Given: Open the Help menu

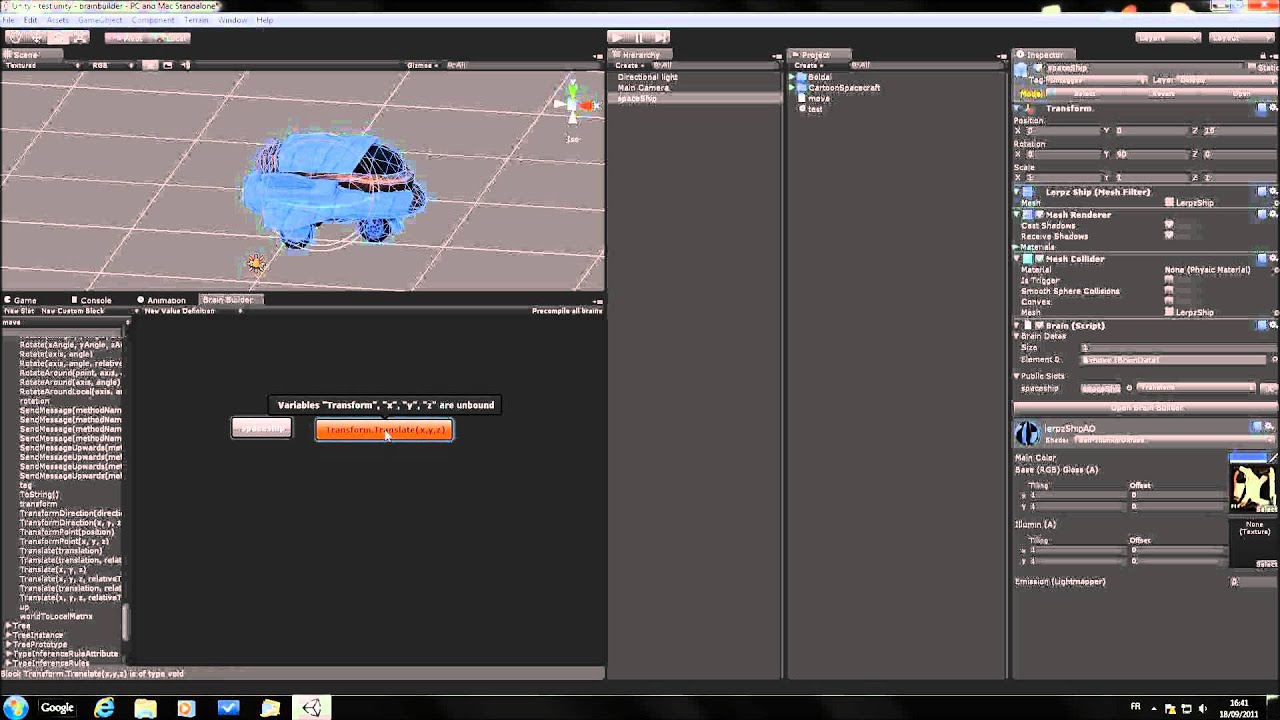Looking at the screenshot, I should (264, 20).
